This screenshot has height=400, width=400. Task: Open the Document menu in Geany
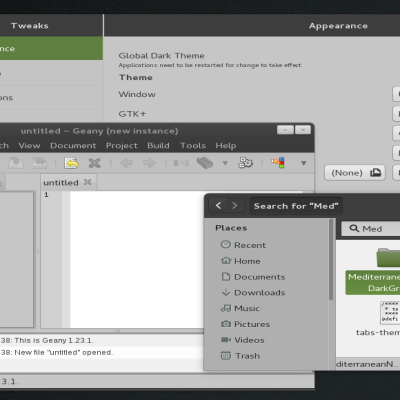[x=73, y=146]
